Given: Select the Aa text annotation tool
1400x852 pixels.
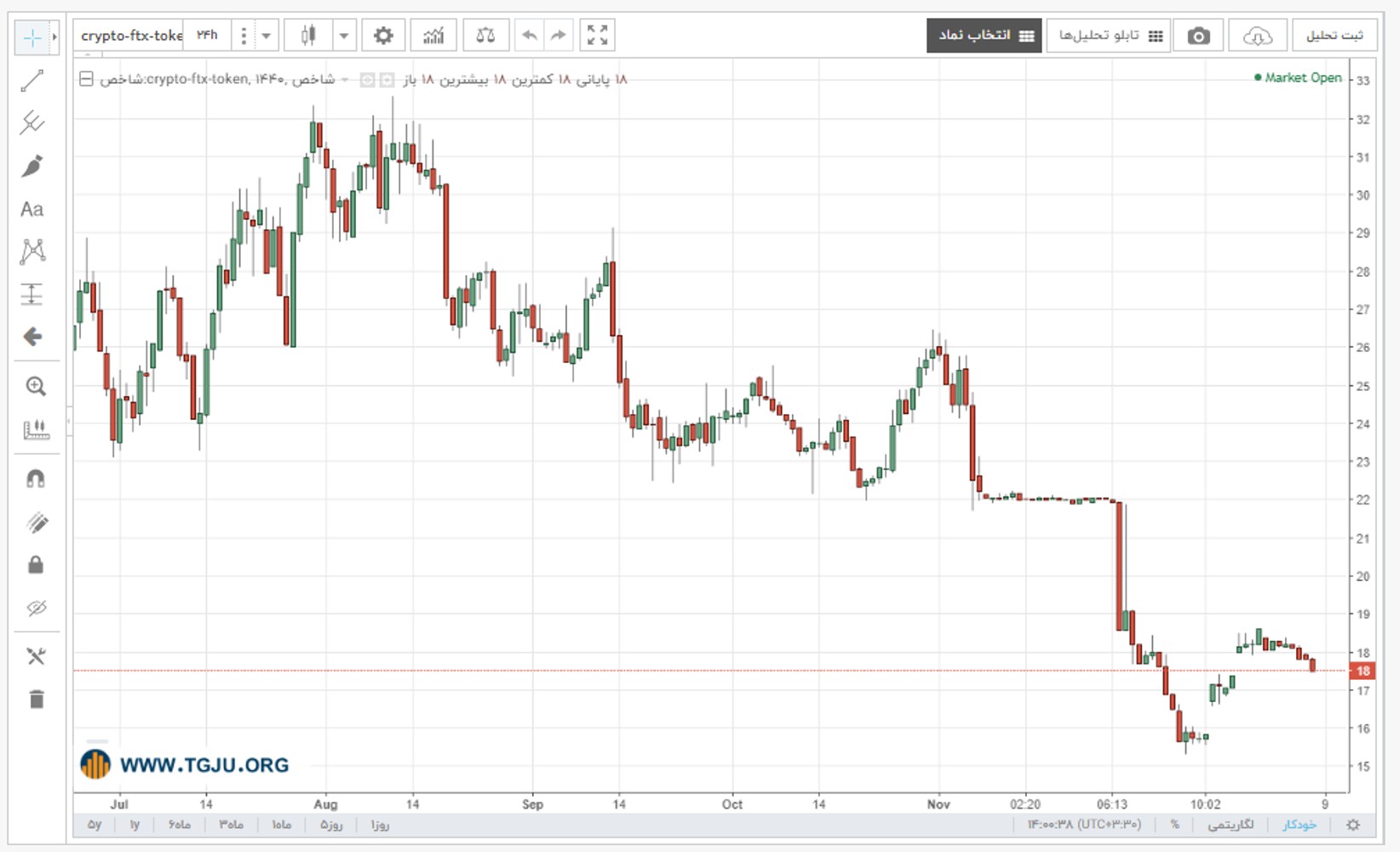Looking at the screenshot, I should 32,210.
